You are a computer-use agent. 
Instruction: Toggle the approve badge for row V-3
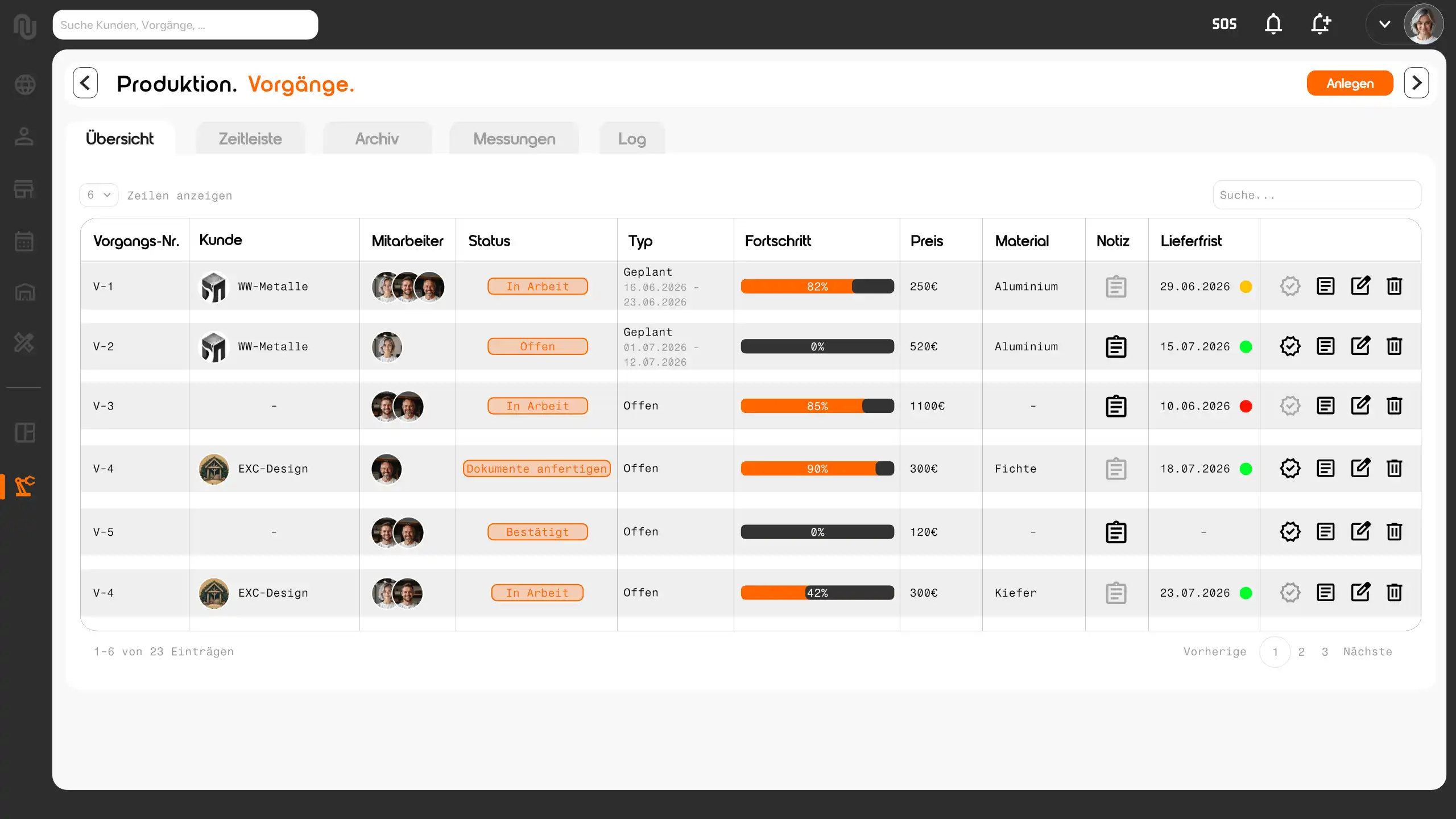click(1290, 406)
